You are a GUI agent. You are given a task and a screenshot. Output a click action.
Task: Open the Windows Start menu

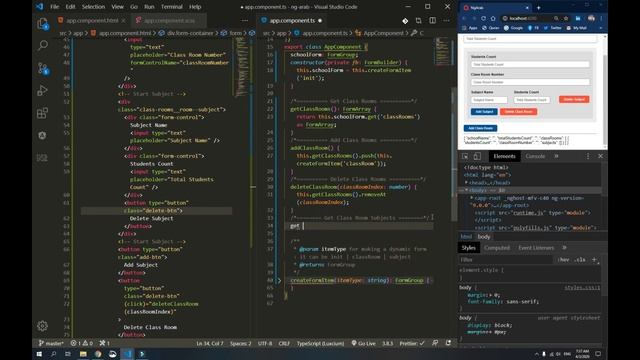(x=39, y=354)
